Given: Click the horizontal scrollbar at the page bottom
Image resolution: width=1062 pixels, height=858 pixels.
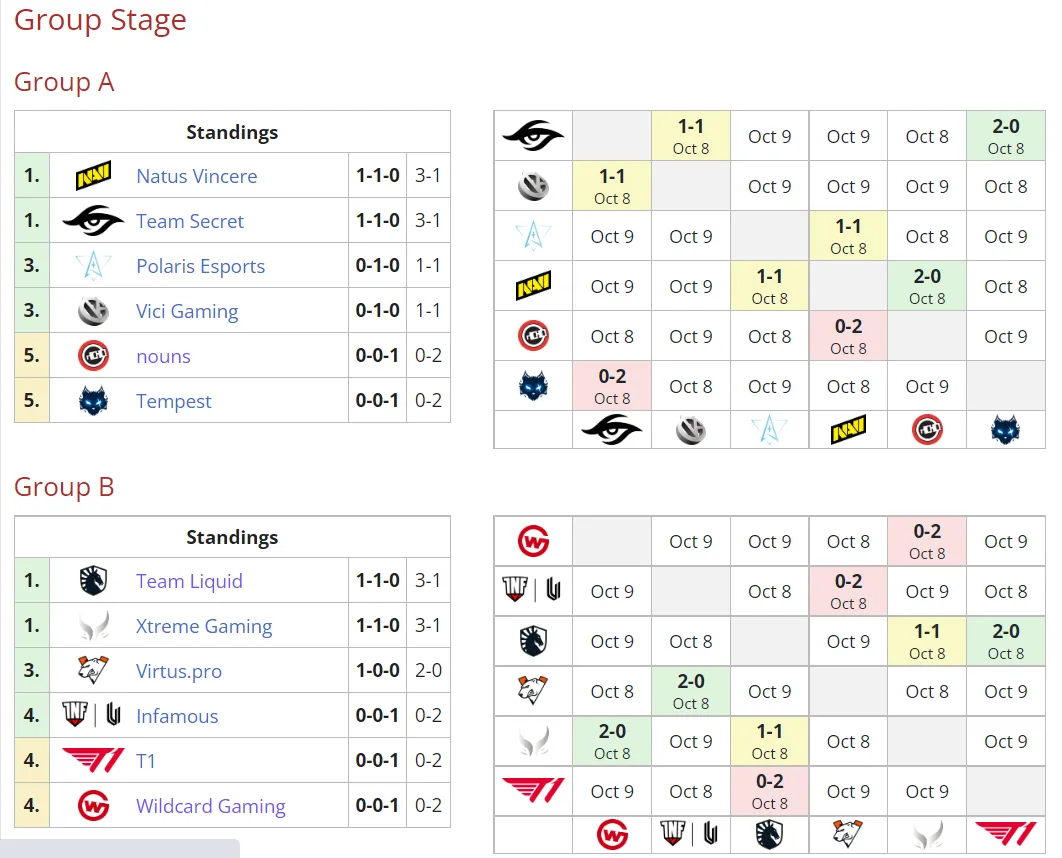Looking at the screenshot, I should point(120,849).
